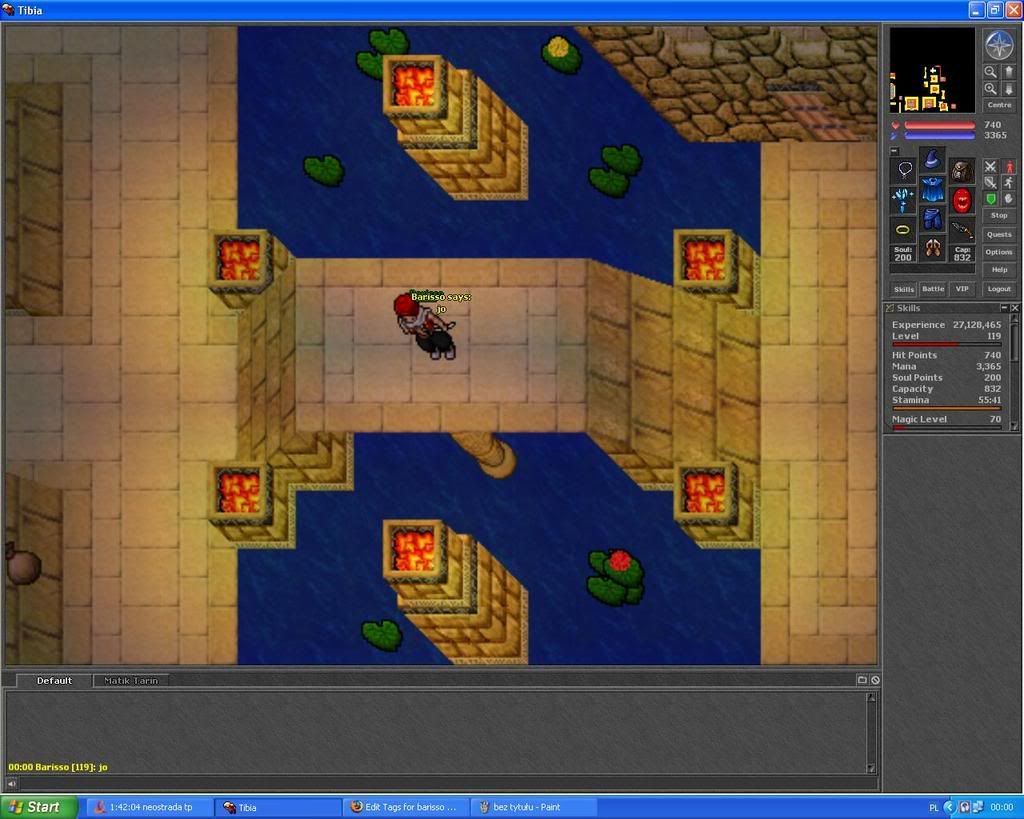Open the chat channel list
Image resolution: width=1024 pixels, height=819 pixels.
[862, 680]
